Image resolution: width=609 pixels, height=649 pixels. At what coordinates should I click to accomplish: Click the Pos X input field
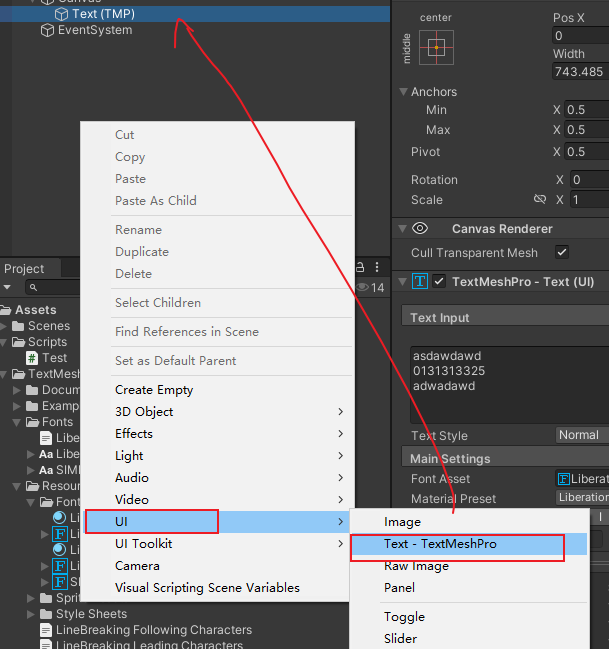tap(580, 36)
